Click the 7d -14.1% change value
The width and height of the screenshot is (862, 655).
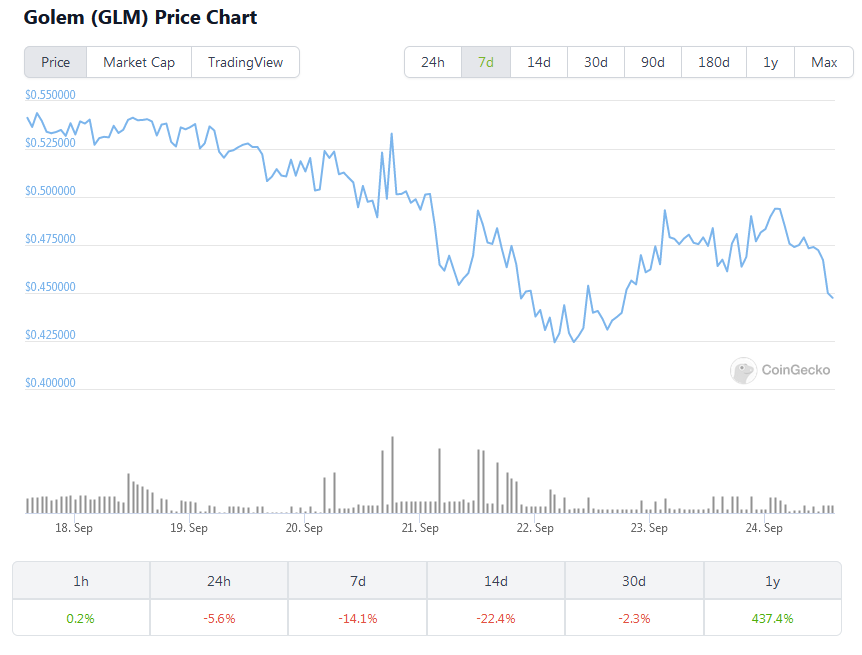[x=357, y=618]
